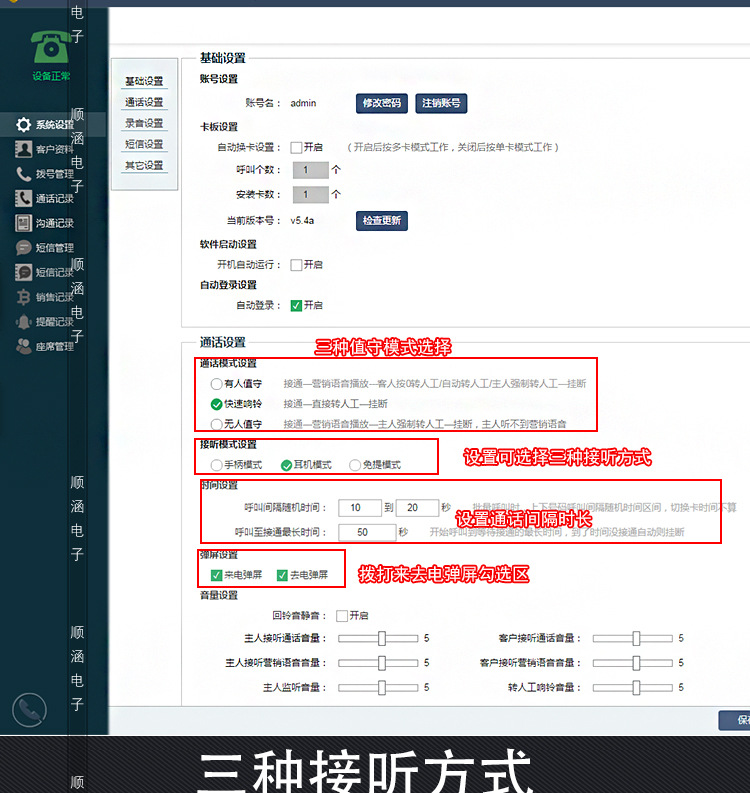Click the version number v5.4a
Screen dimensions: 750x793
click(x=302, y=221)
